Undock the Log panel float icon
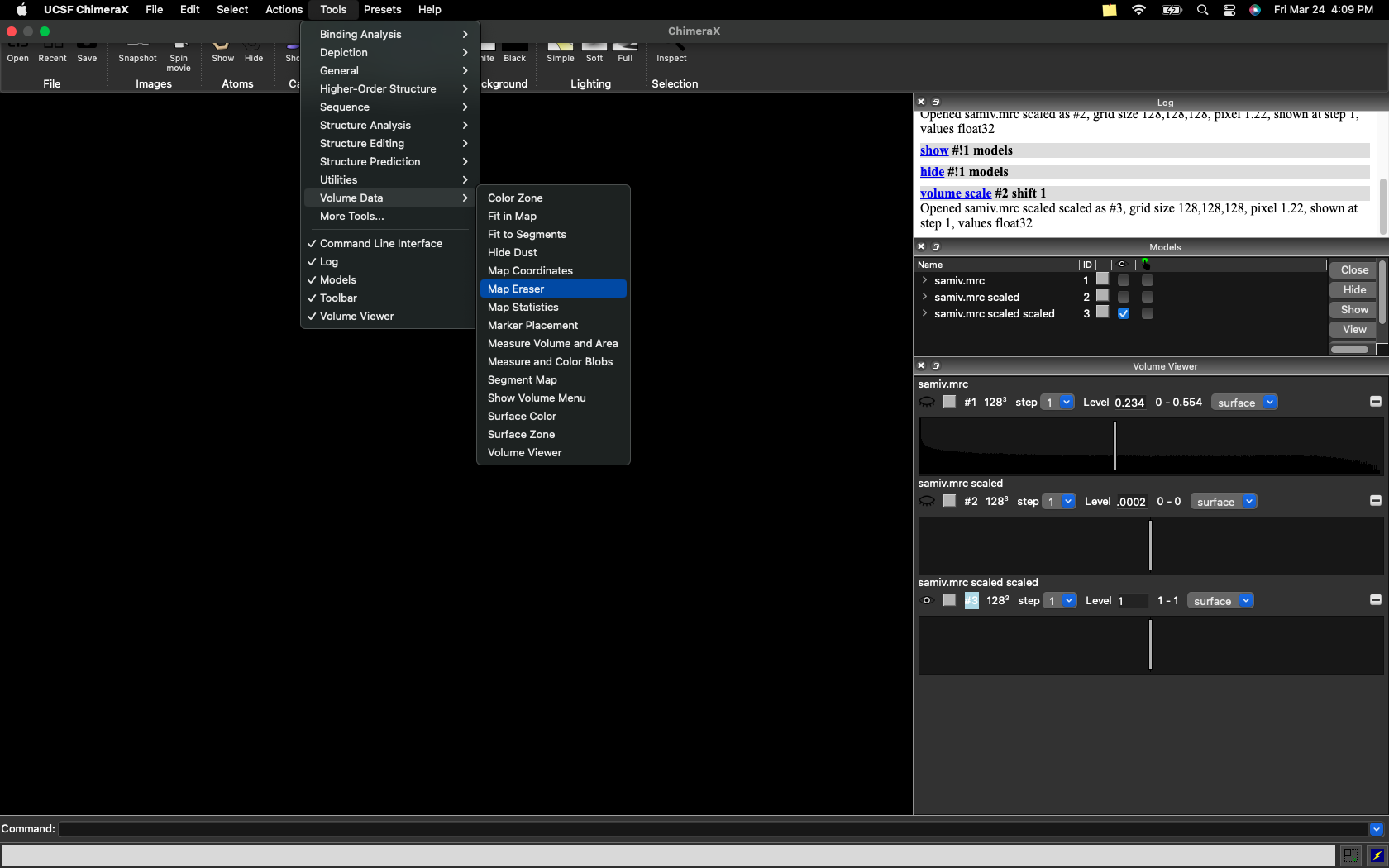 [936, 102]
